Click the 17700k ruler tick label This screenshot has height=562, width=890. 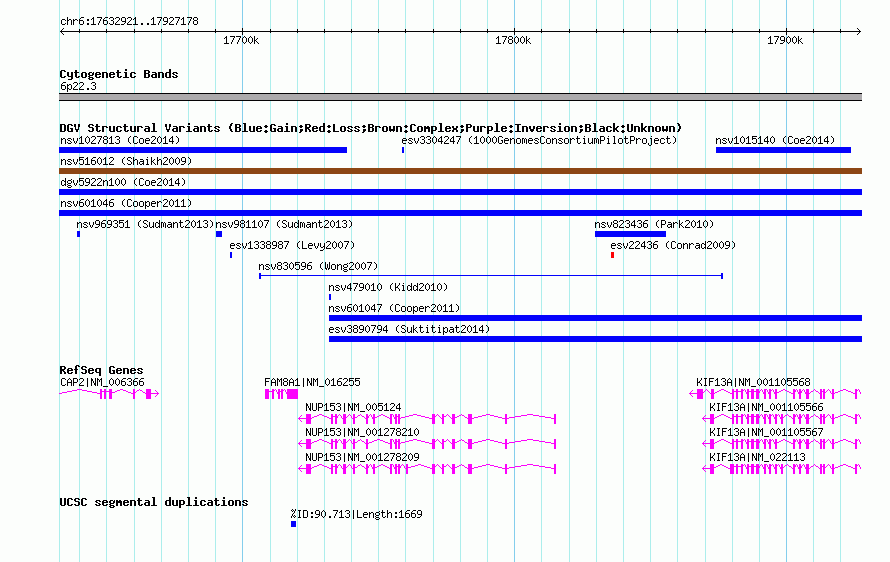tap(241, 40)
